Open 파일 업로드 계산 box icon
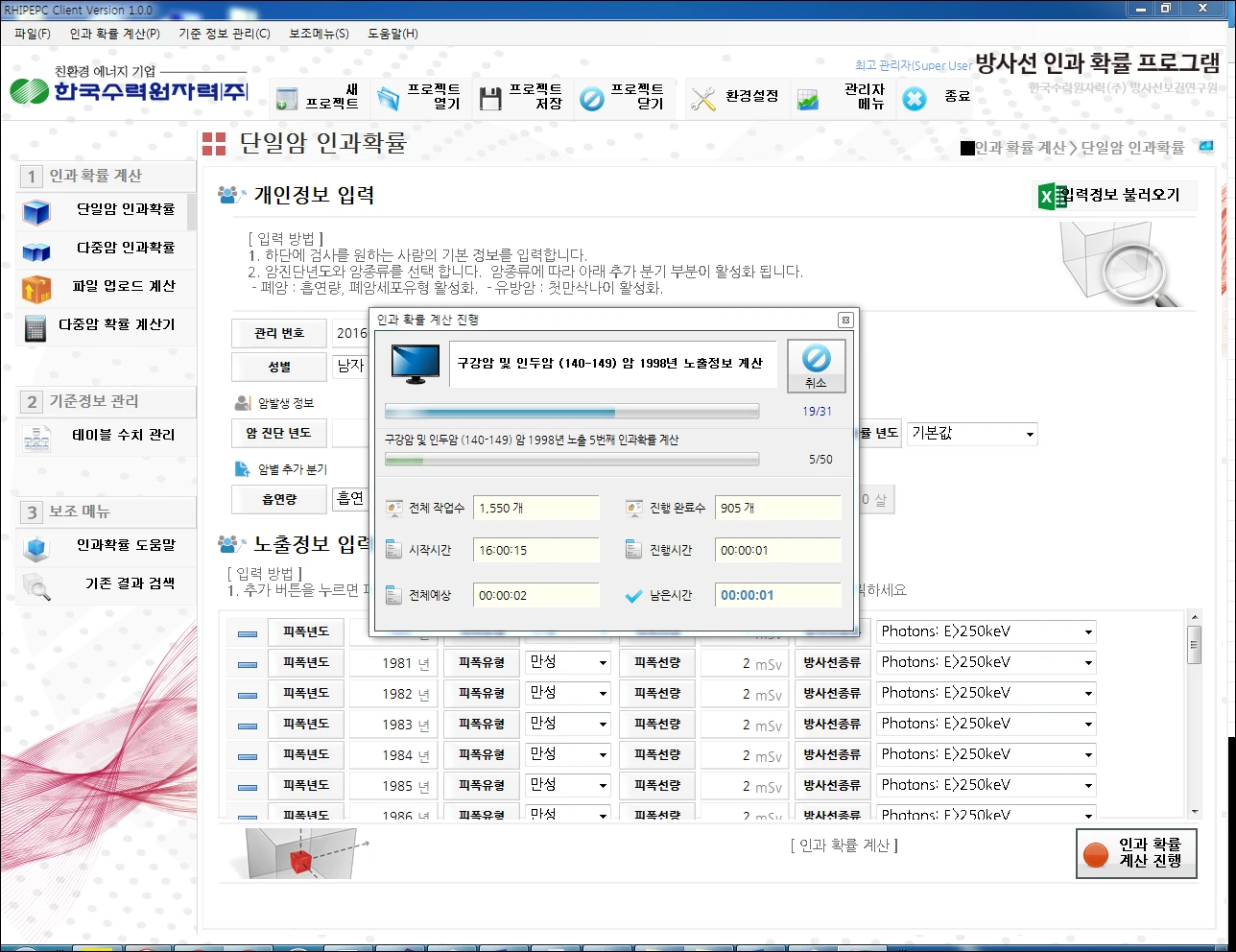This screenshot has width=1236, height=952. [x=36, y=289]
